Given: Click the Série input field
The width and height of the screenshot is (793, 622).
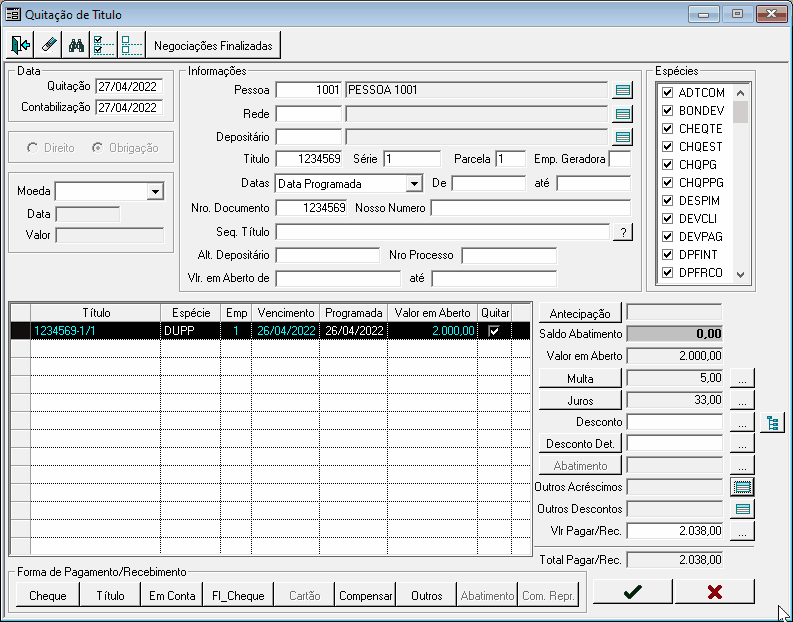Looking at the screenshot, I should 412,159.
